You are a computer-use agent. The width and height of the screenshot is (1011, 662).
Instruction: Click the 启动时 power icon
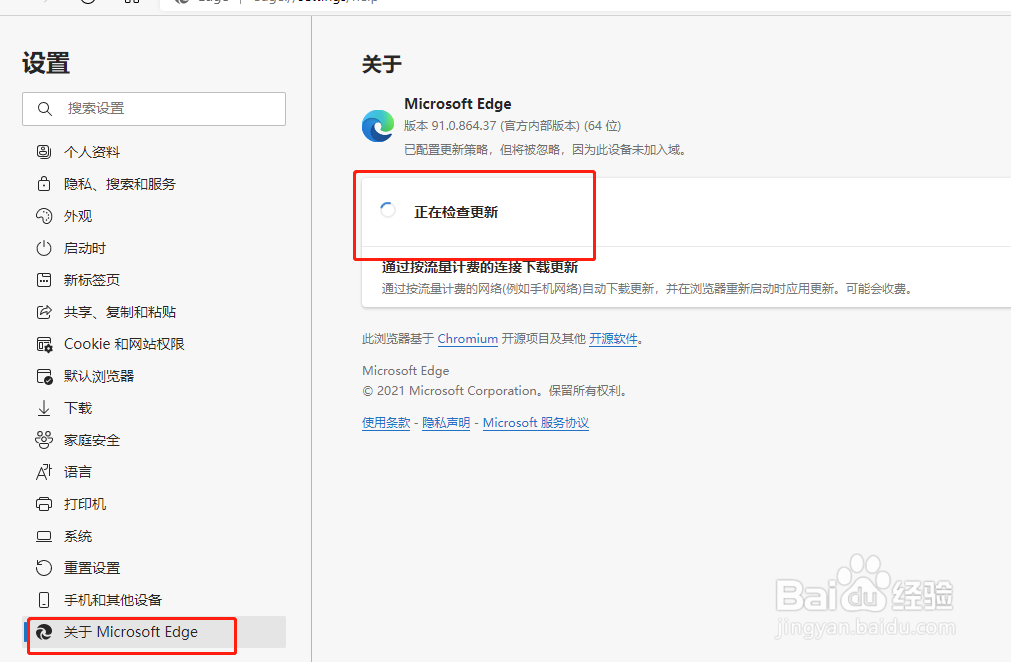point(44,248)
